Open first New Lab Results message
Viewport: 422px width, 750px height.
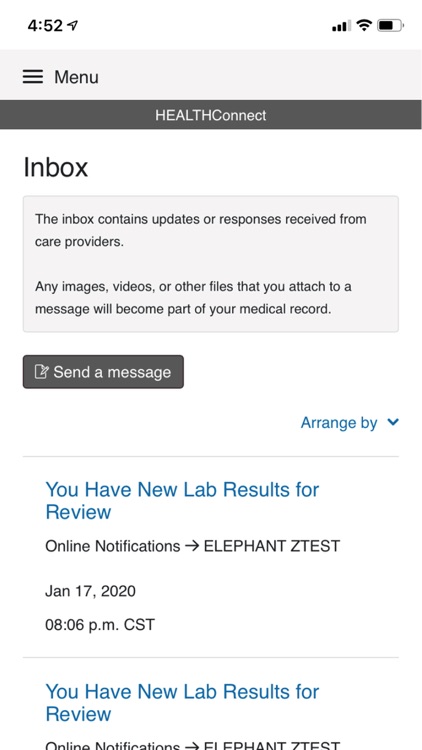(x=182, y=501)
